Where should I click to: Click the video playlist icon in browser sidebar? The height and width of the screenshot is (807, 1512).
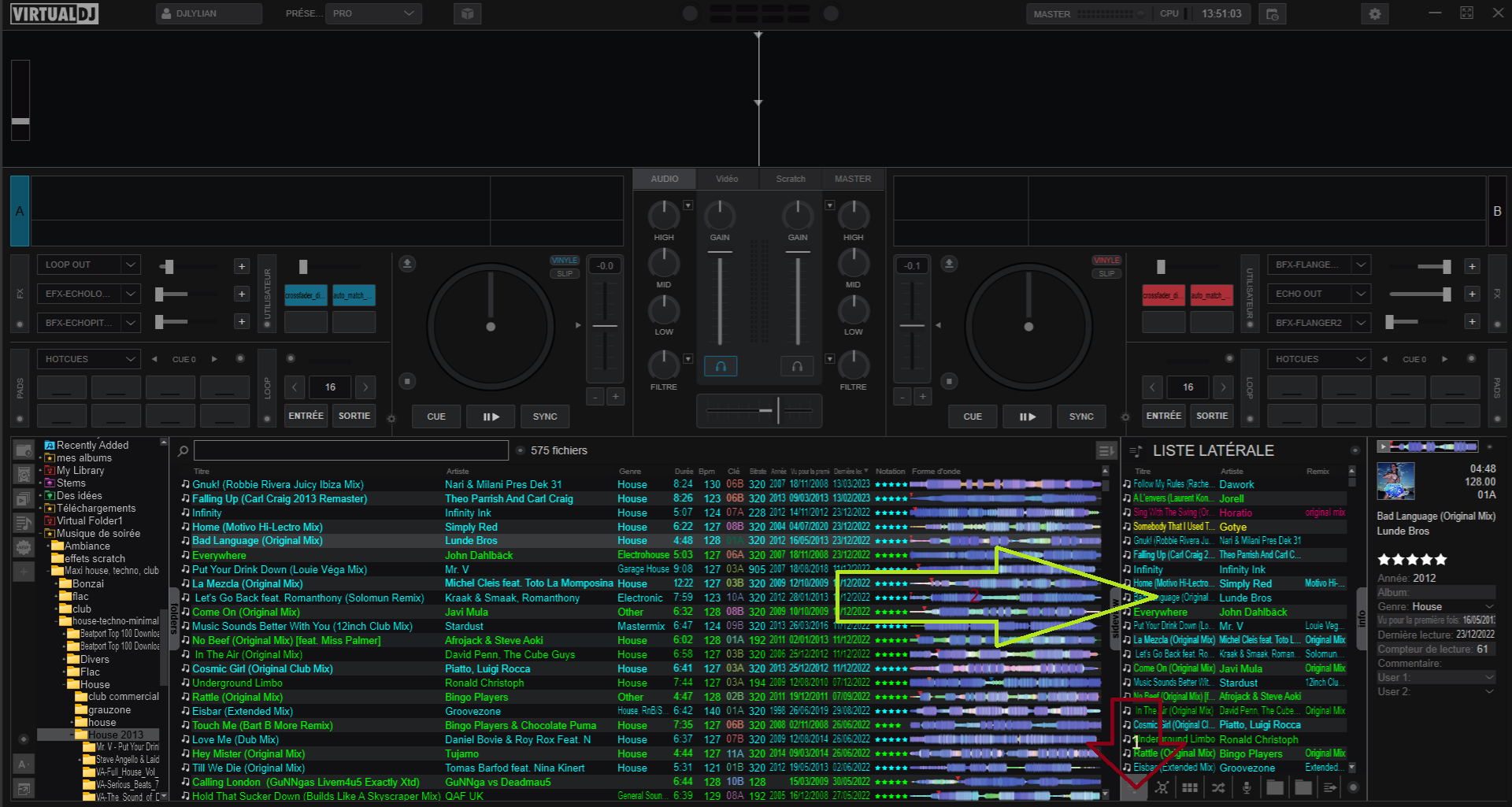click(24, 499)
